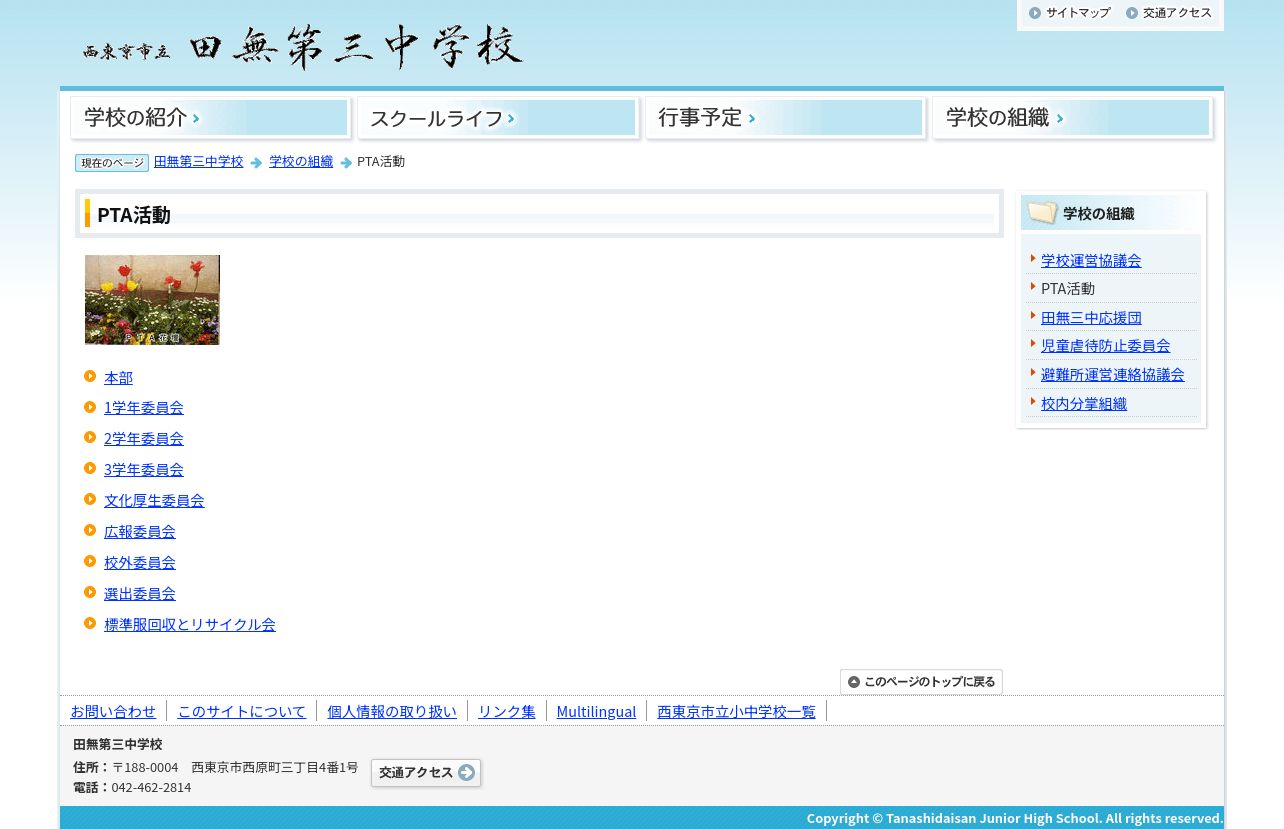
Task: Click このページのトップに戻る button
Action: [921, 682]
